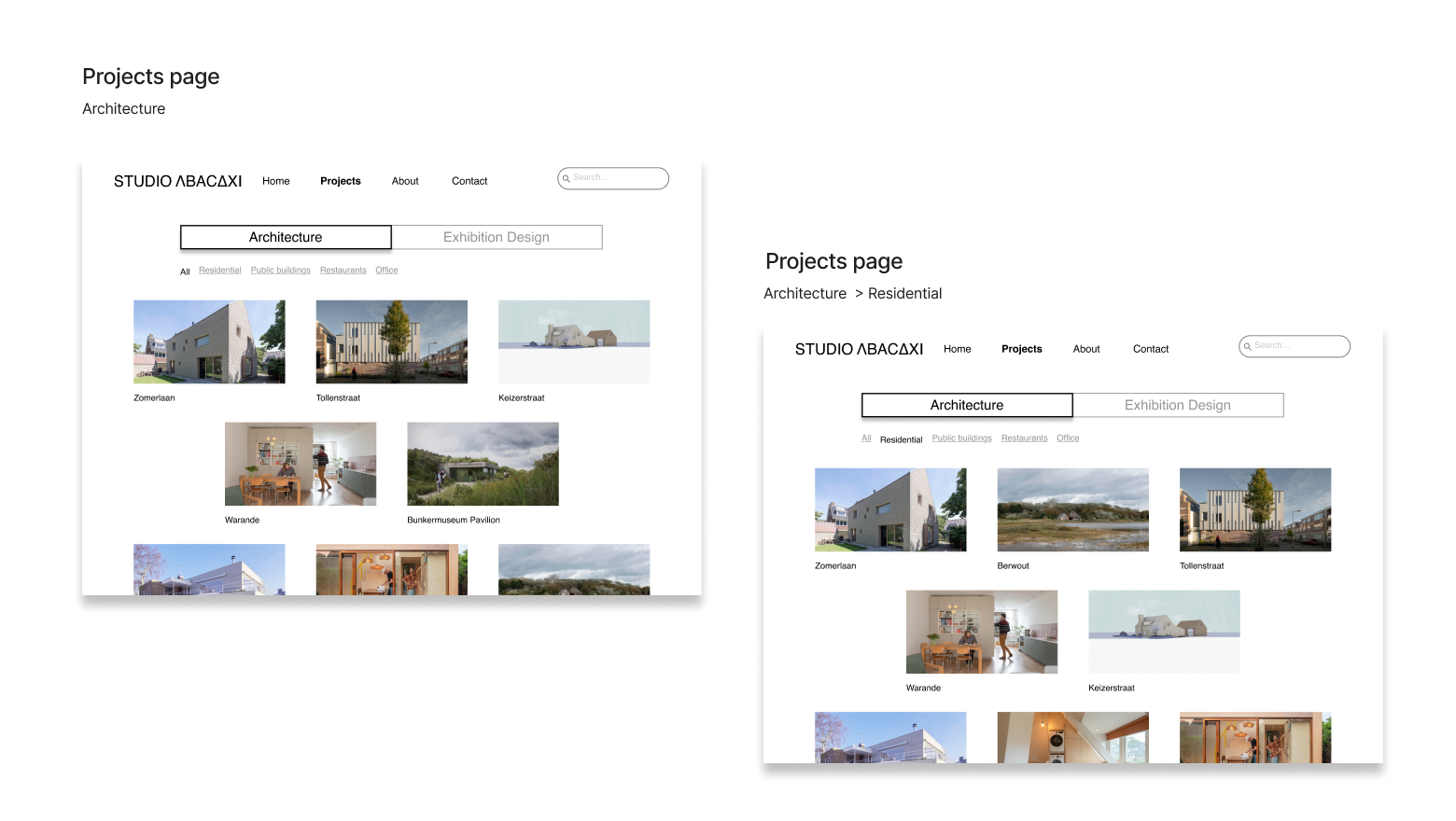The image size is (1456, 821).
Task: Click the left Projects page heading
Action: coord(151,77)
